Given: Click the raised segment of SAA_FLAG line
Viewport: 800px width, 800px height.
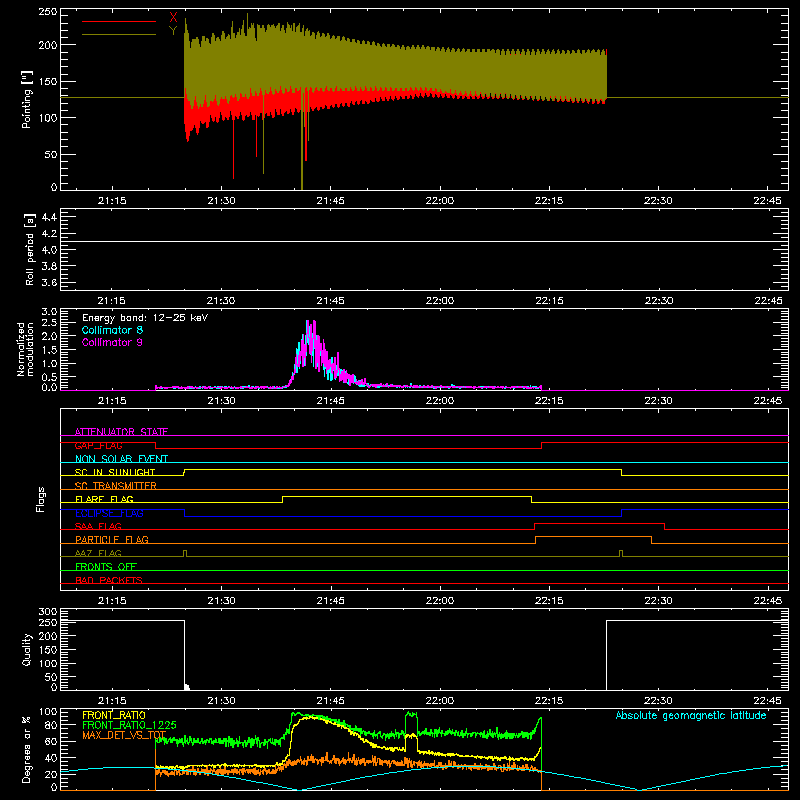Looking at the screenshot, I should 599,523.
